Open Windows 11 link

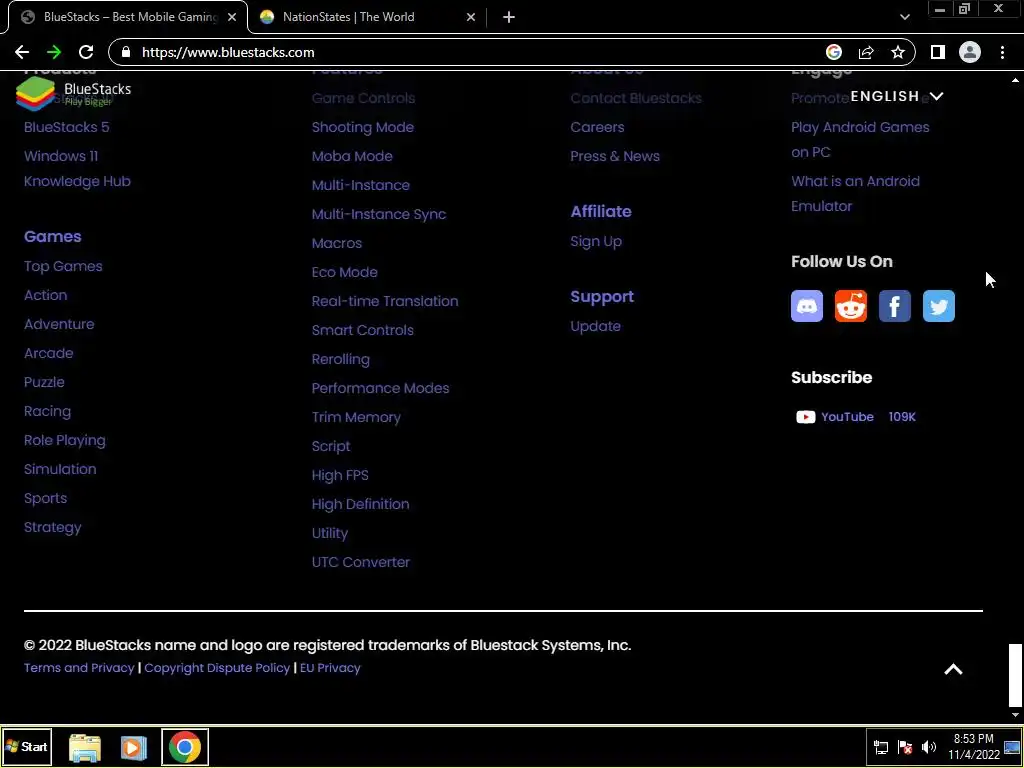tap(61, 156)
